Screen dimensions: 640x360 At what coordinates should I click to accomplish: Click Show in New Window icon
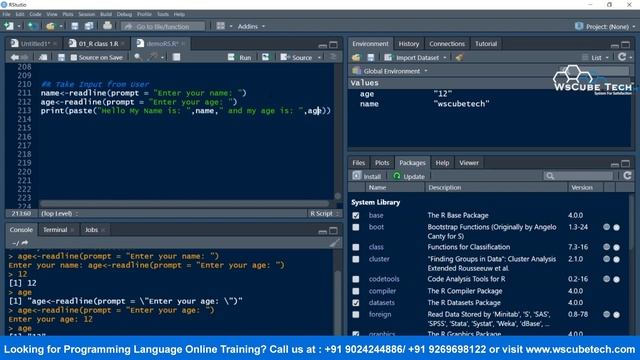point(42,58)
